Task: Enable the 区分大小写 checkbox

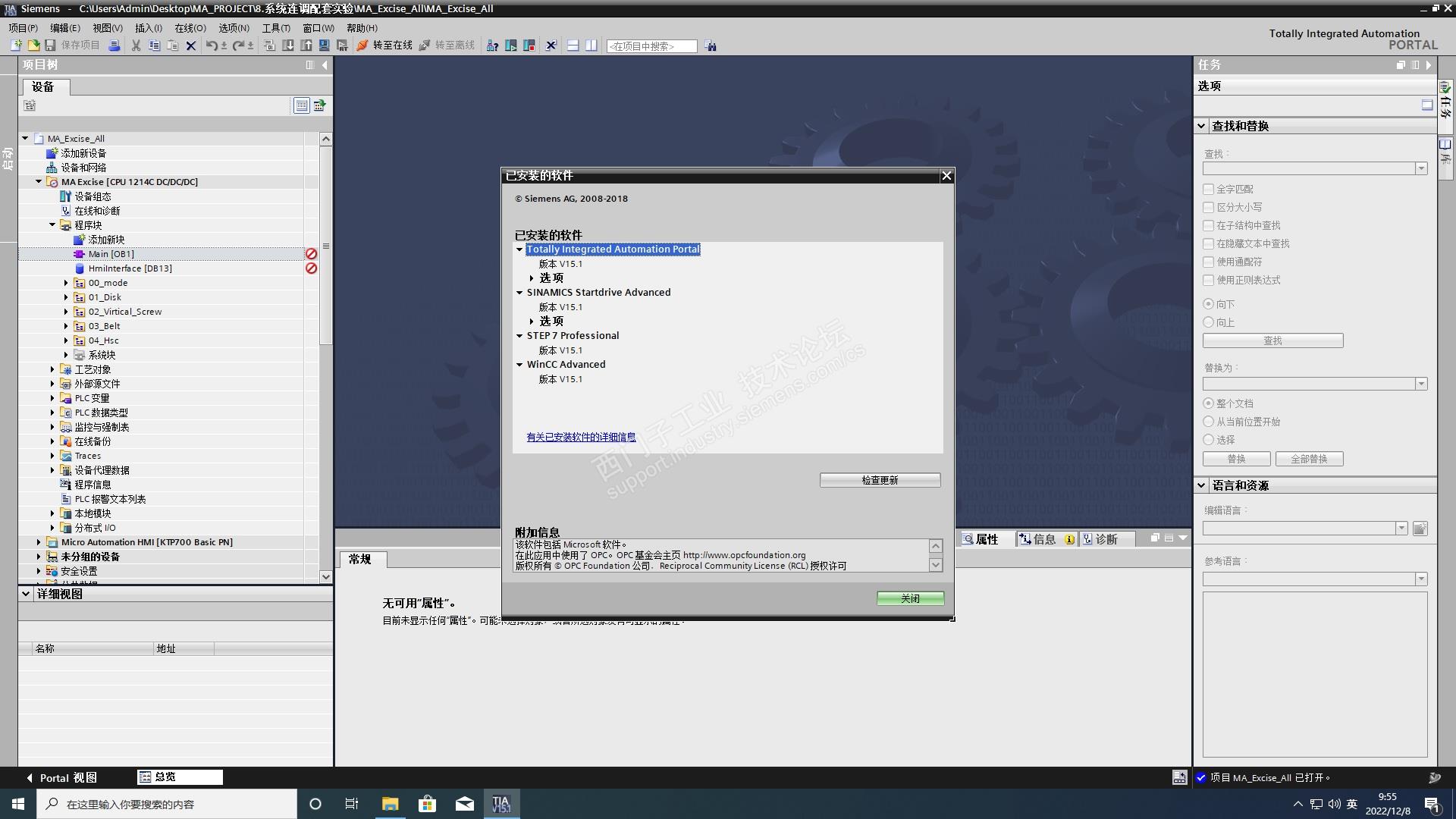Action: click(1209, 207)
